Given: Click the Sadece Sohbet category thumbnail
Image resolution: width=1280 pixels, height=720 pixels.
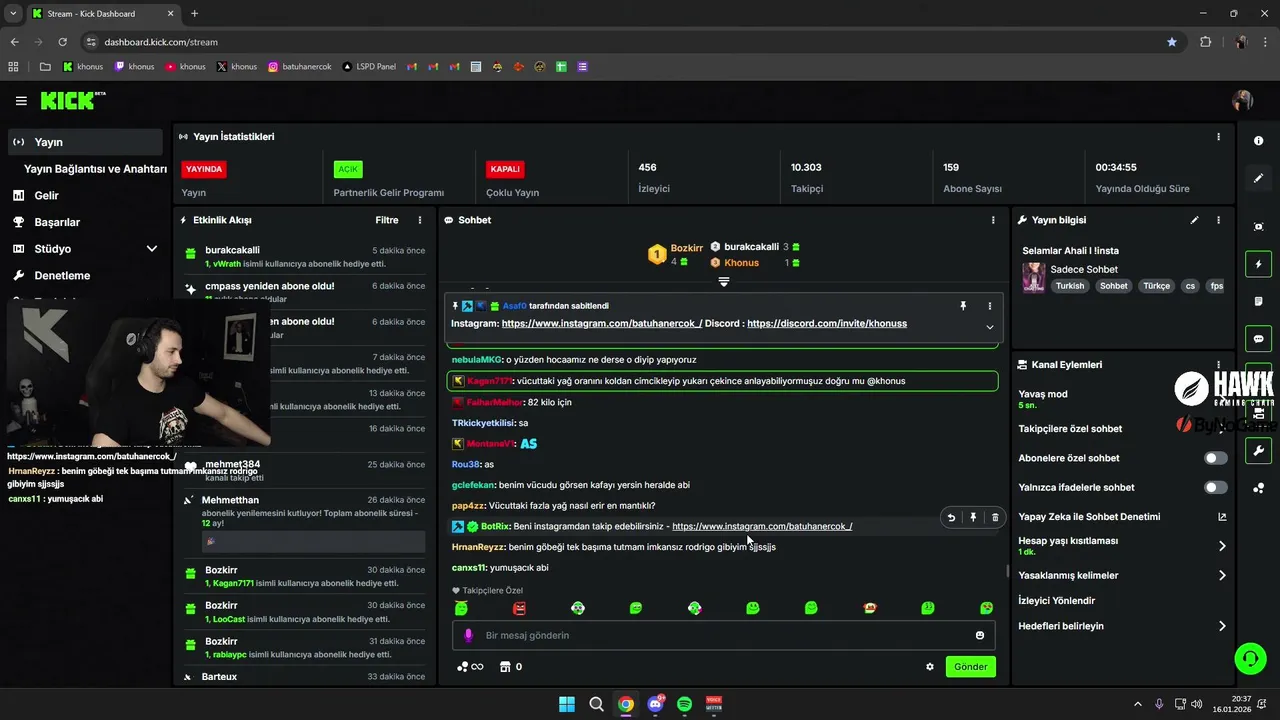Looking at the screenshot, I should [x=1034, y=277].
